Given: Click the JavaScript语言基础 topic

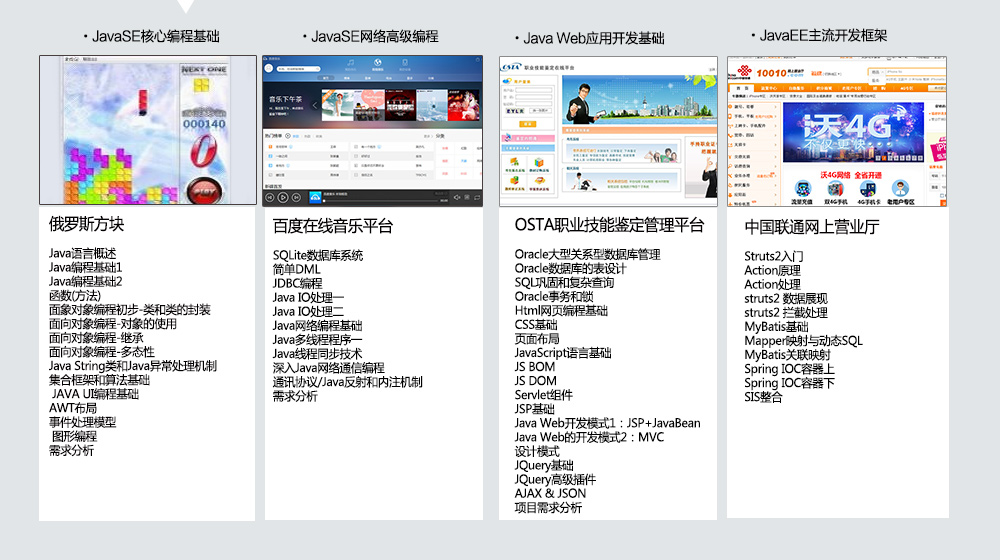Looking at the screenshot, I should pos(563,352).
